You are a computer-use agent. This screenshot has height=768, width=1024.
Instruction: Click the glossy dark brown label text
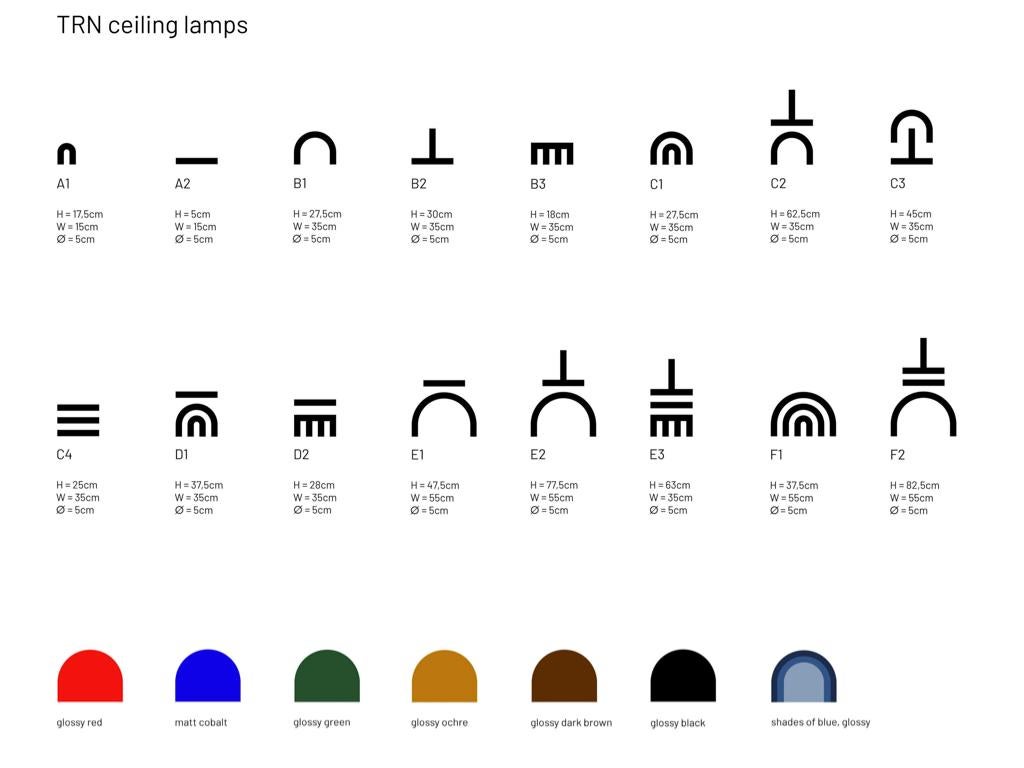click(x=571, y=723)
